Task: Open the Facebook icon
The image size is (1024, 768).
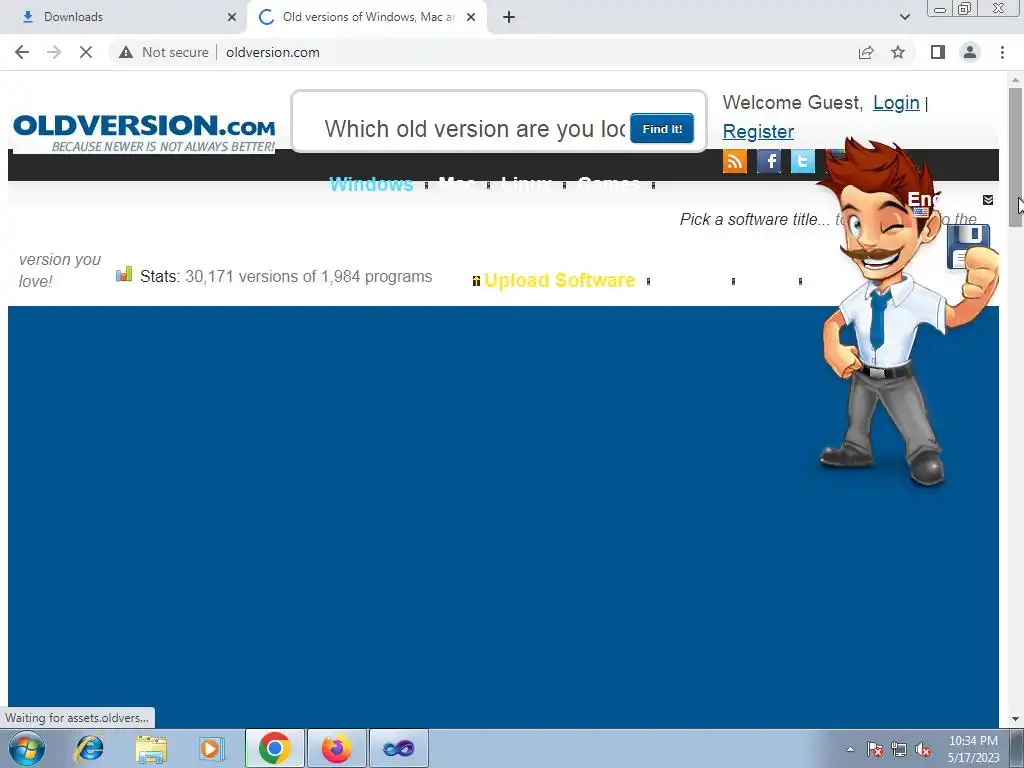Action: 769,161
